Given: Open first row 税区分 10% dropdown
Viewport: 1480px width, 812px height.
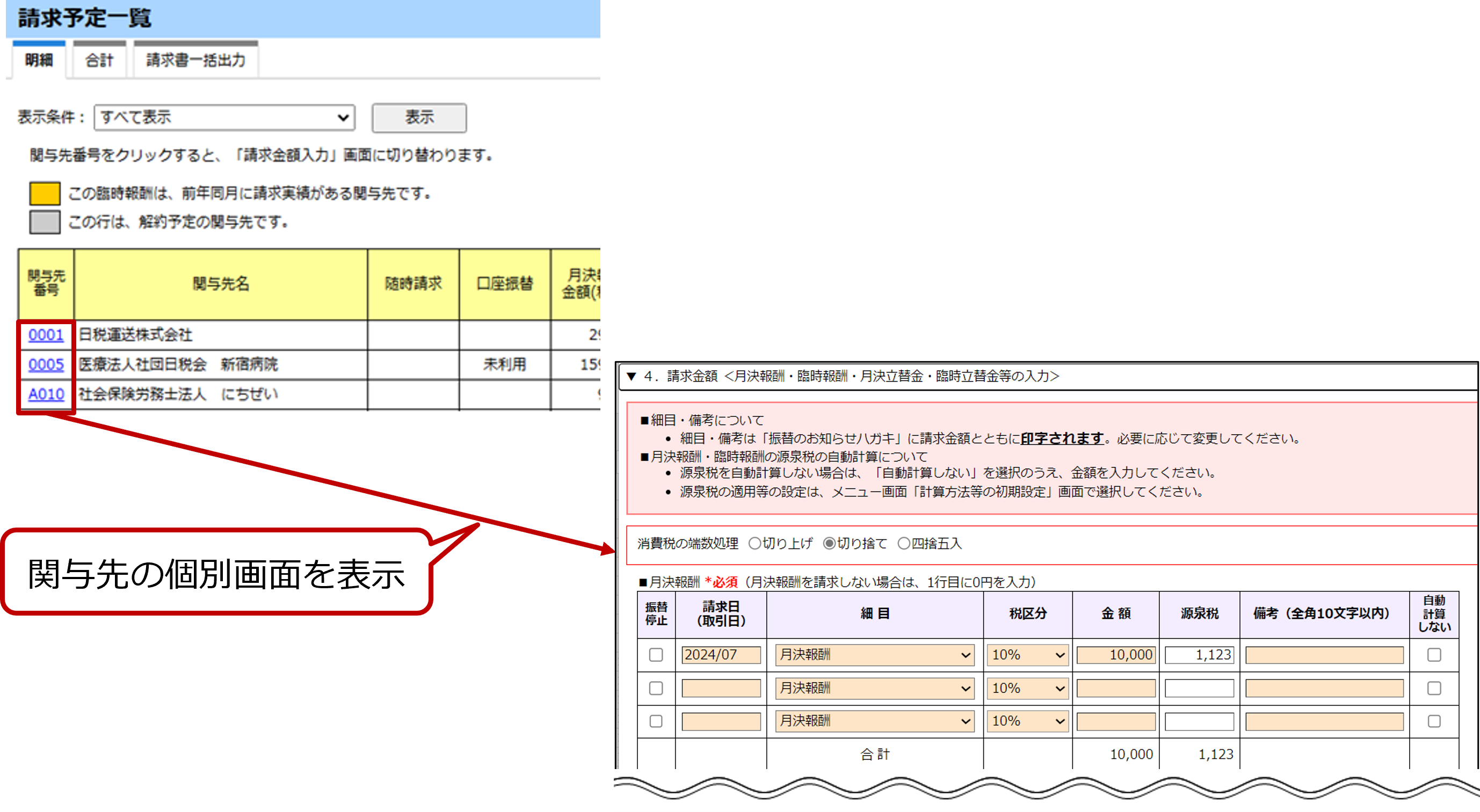Looking at the screenshot, I should (1027, 655).
